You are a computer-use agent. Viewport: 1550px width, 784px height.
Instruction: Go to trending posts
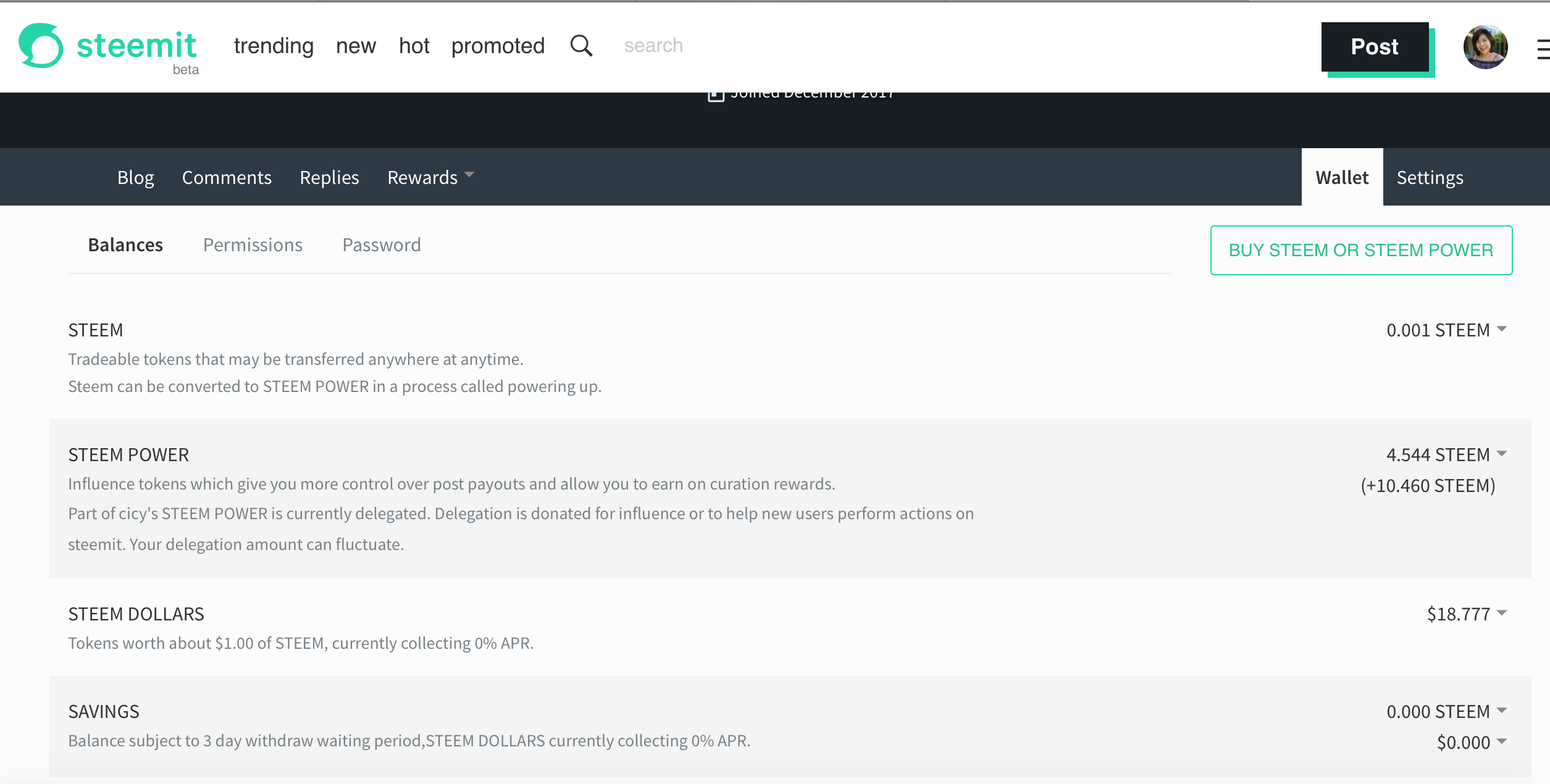click(x=274, y=46)
